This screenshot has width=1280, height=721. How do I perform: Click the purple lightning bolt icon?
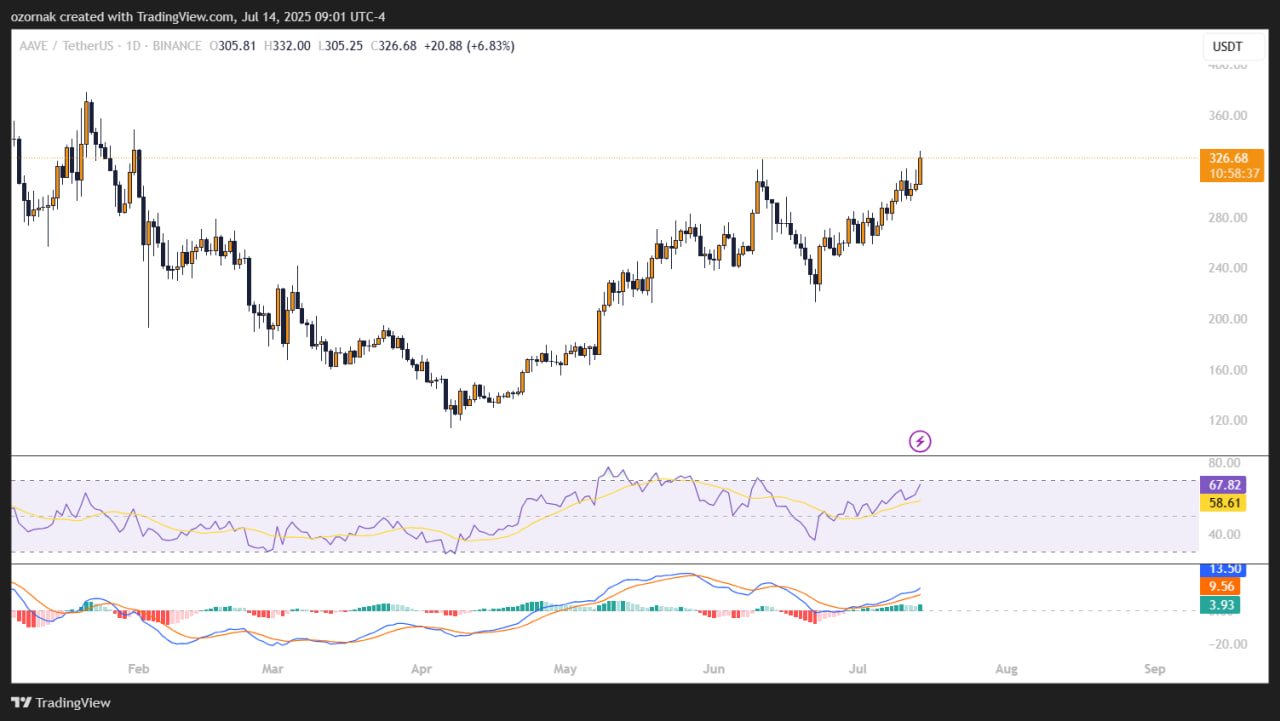click(920, 440)
